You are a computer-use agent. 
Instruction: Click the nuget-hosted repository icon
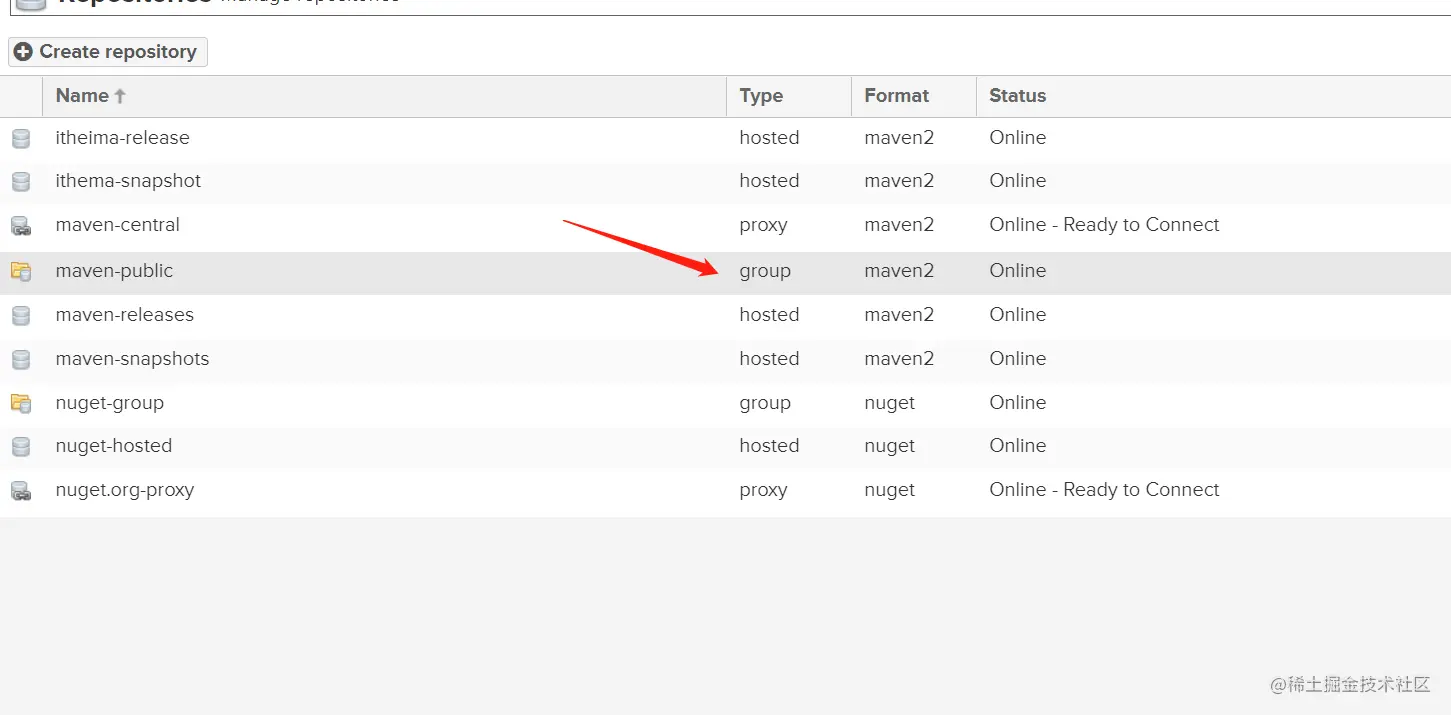pos(21,446)
